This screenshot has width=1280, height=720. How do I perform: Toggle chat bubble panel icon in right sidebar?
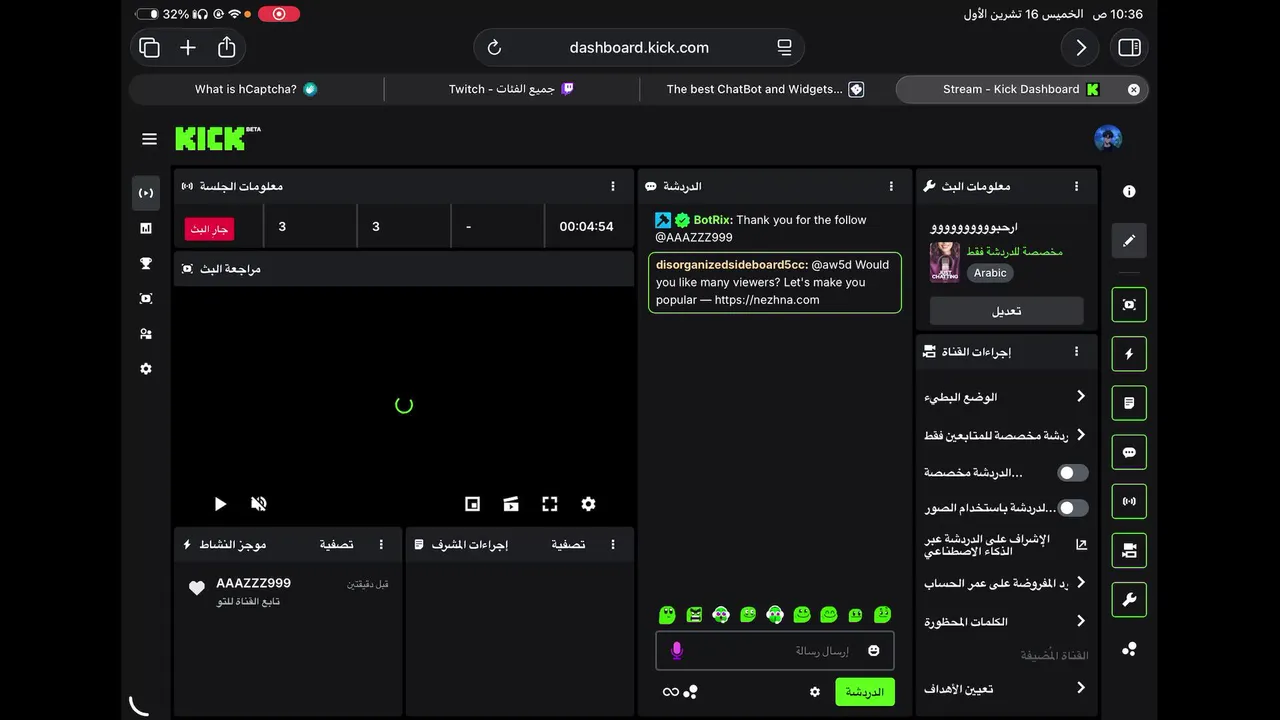[x=1129, y=452]
